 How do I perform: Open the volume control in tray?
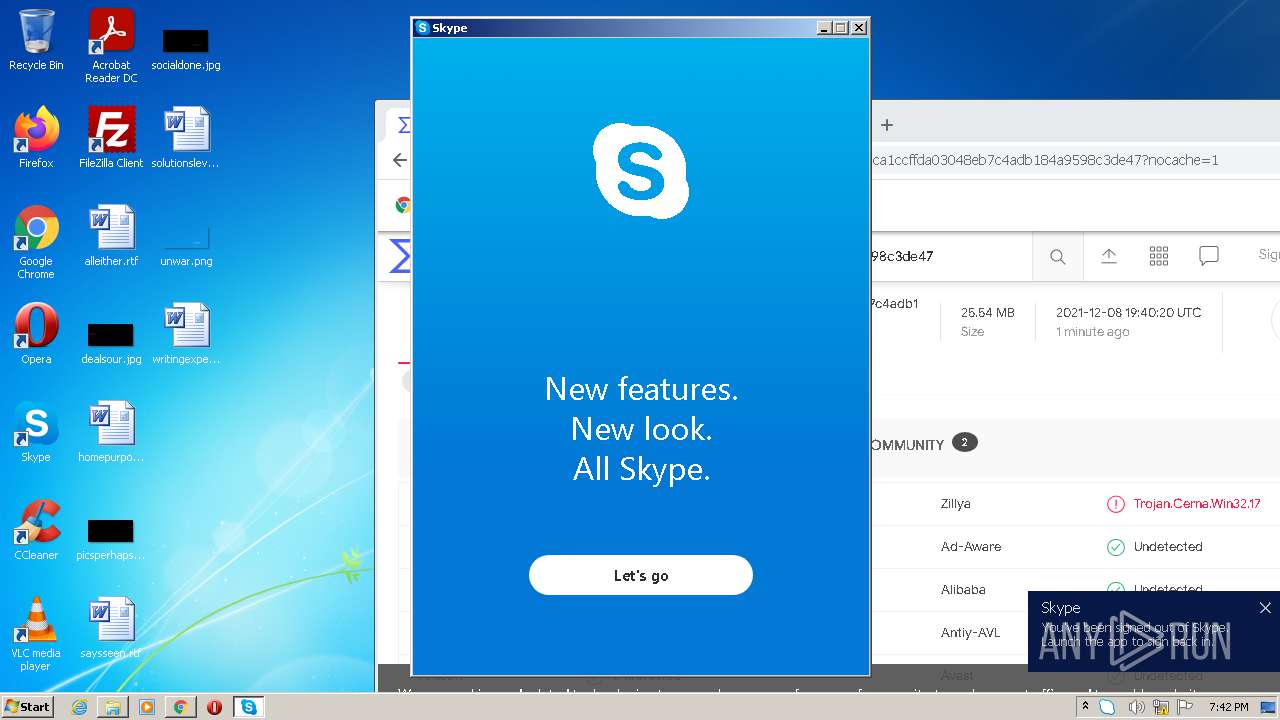click(1136, 707)
